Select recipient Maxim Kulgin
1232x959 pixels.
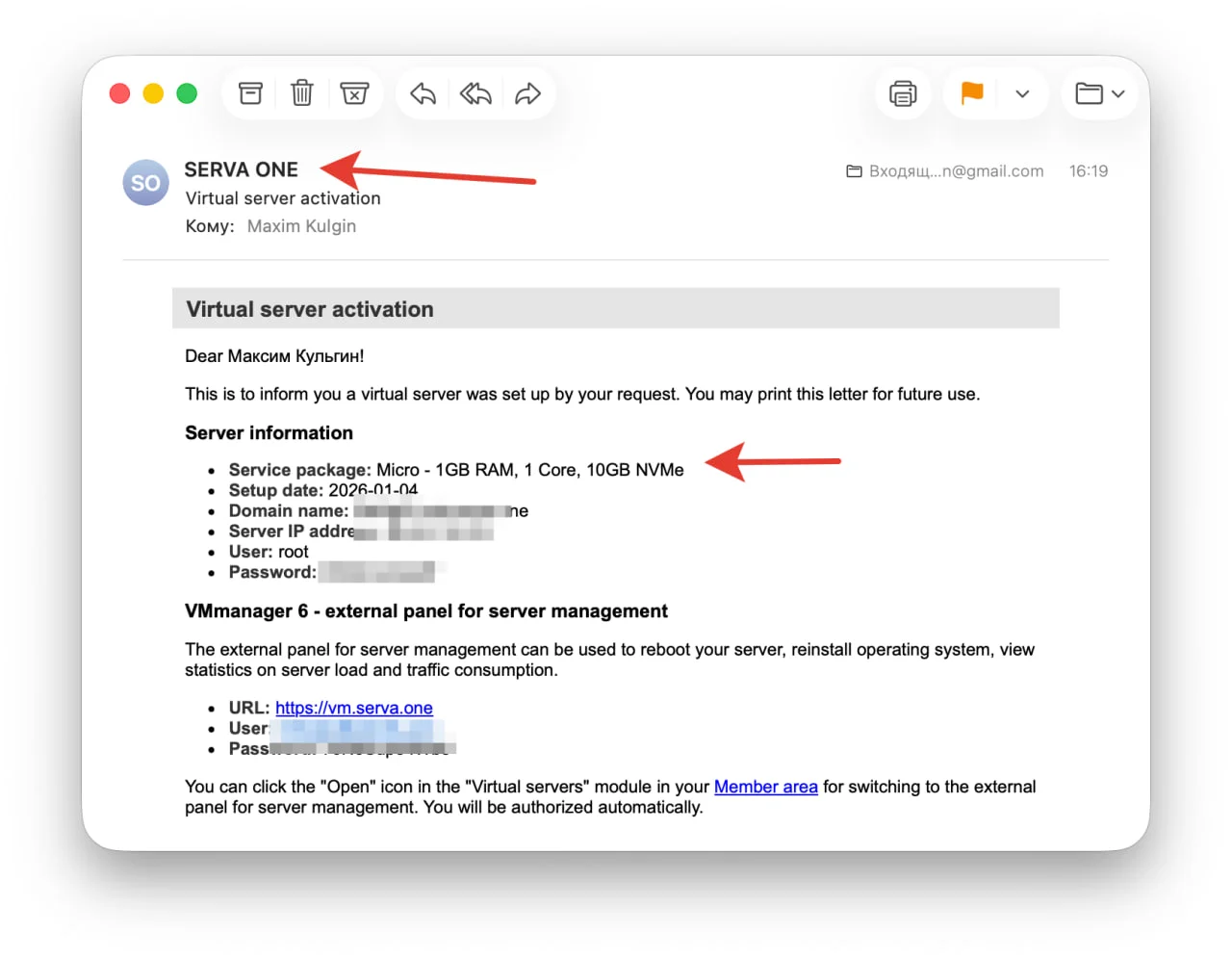301,226
